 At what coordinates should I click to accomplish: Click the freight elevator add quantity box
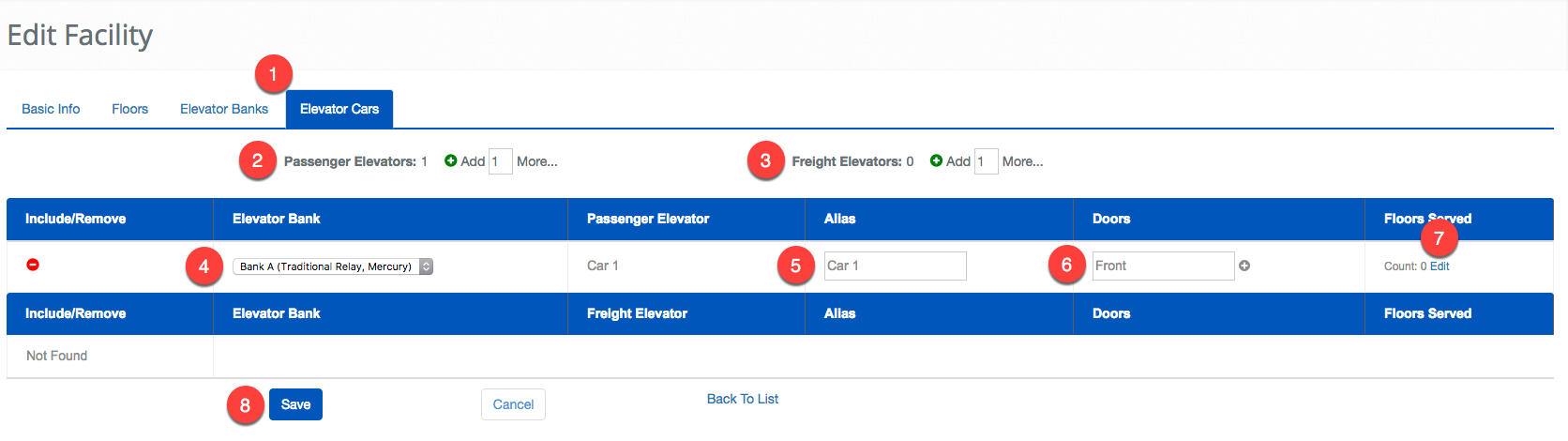(x=986, y=161)
